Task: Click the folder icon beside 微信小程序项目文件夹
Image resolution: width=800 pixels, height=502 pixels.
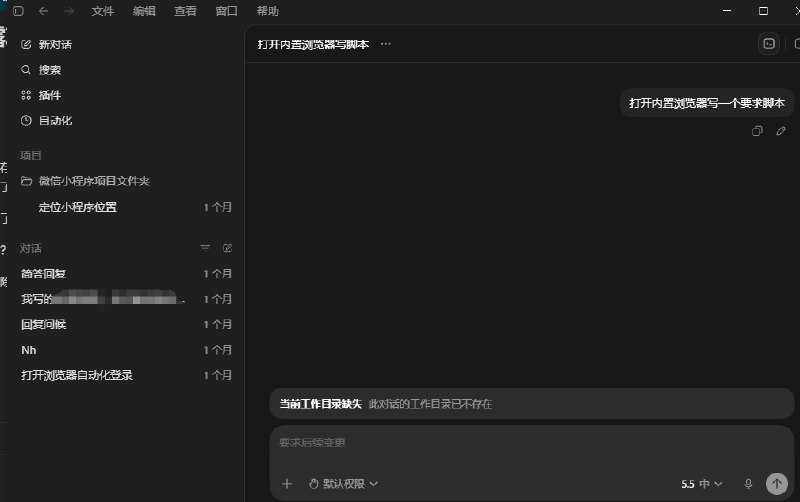Action: point(27,181)
